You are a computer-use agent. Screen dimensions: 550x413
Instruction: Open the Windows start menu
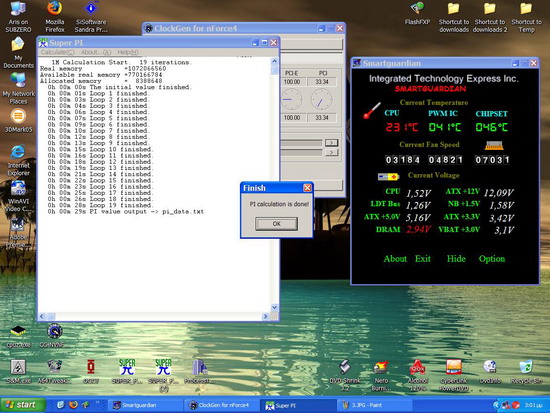coord(22,405)
